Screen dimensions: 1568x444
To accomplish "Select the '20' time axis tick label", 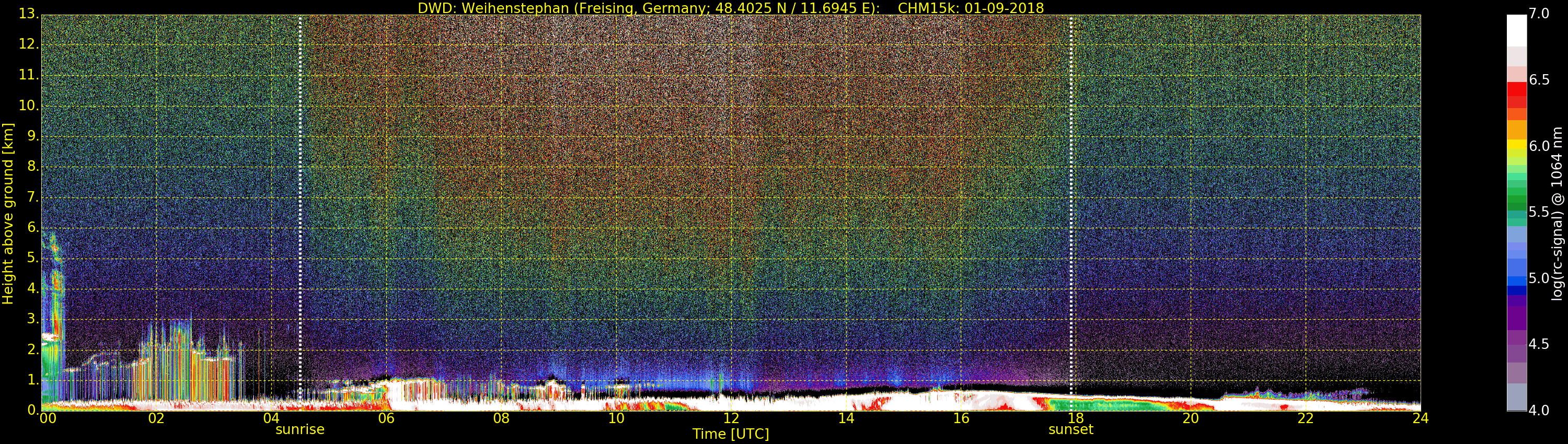I will 1191,418.
